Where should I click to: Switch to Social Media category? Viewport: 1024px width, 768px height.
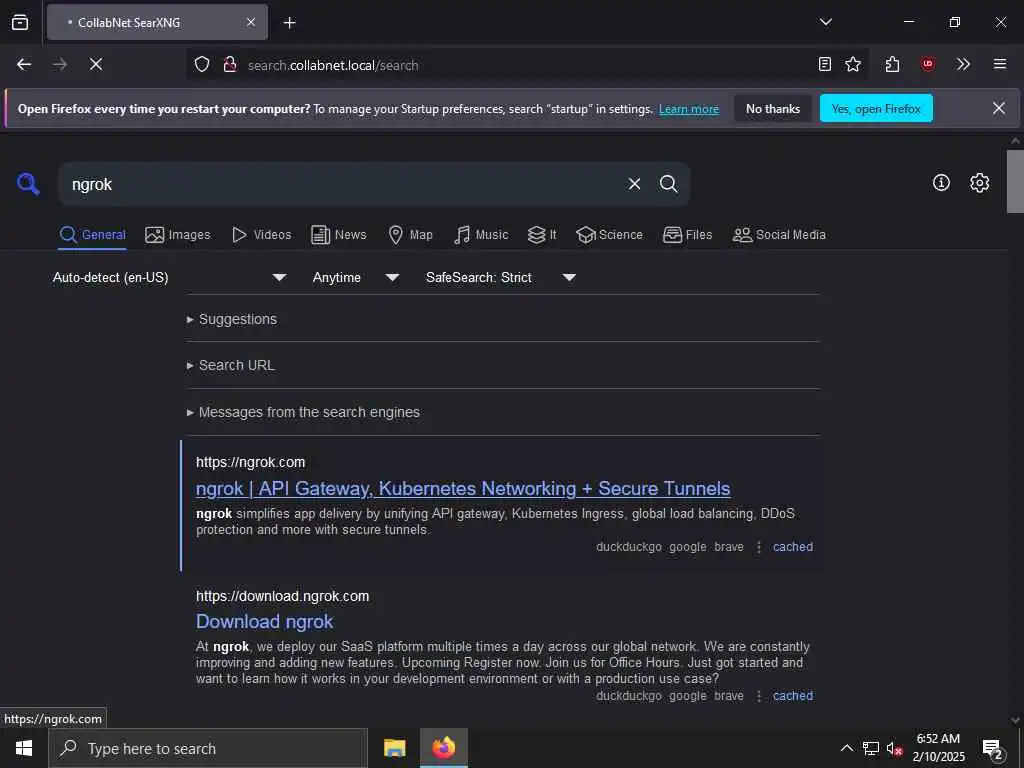(779, 235)
